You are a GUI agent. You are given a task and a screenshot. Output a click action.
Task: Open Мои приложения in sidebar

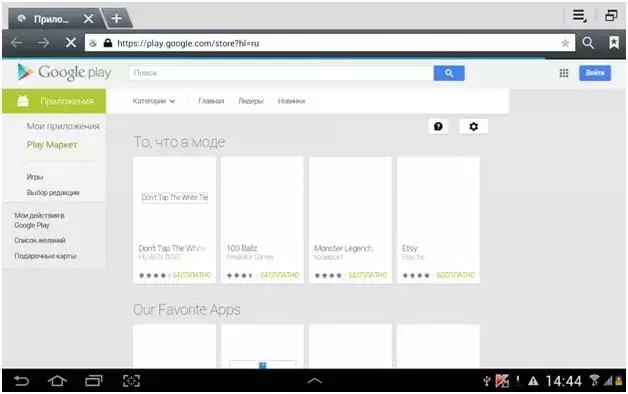pos(63,126)
